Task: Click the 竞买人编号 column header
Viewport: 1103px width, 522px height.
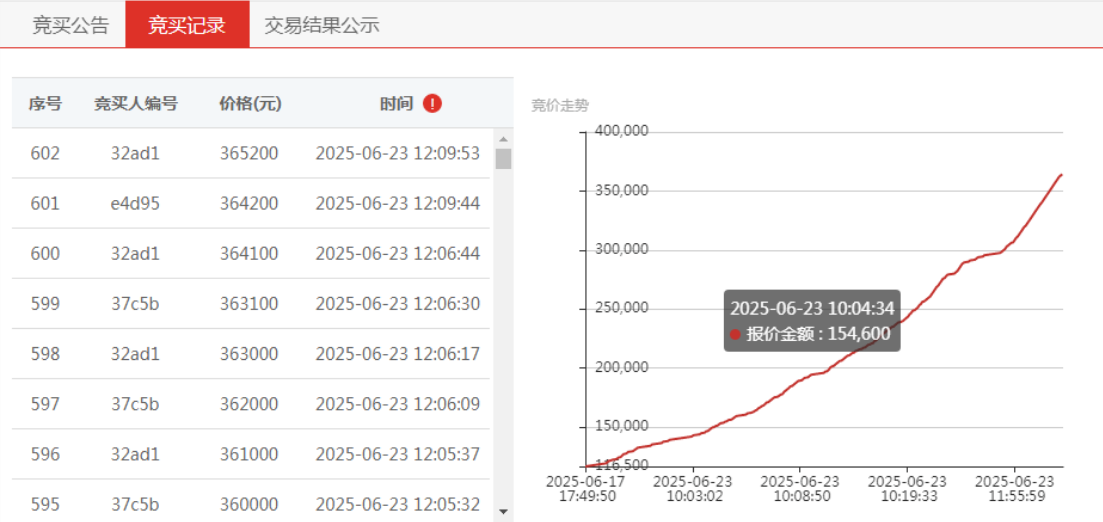Action: coord(136,104)
